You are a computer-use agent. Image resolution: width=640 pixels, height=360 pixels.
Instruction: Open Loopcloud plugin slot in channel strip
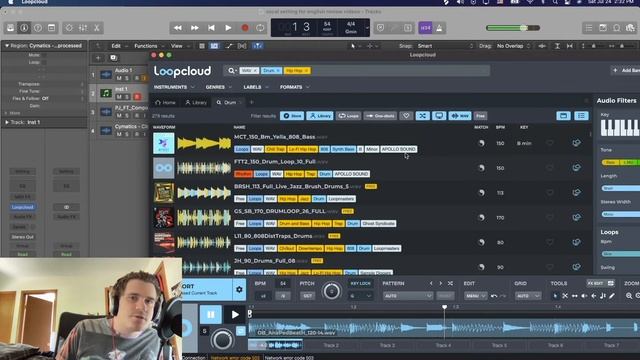[22, 207]
